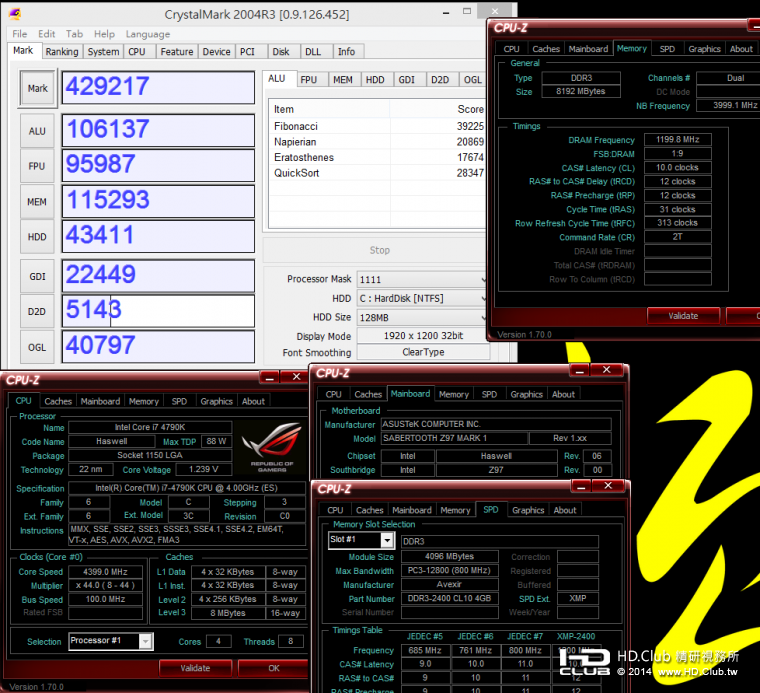Open the Feature tab in CrystalMark
Viewport: 760px width, 693px height.
click(x=177, y=52)
